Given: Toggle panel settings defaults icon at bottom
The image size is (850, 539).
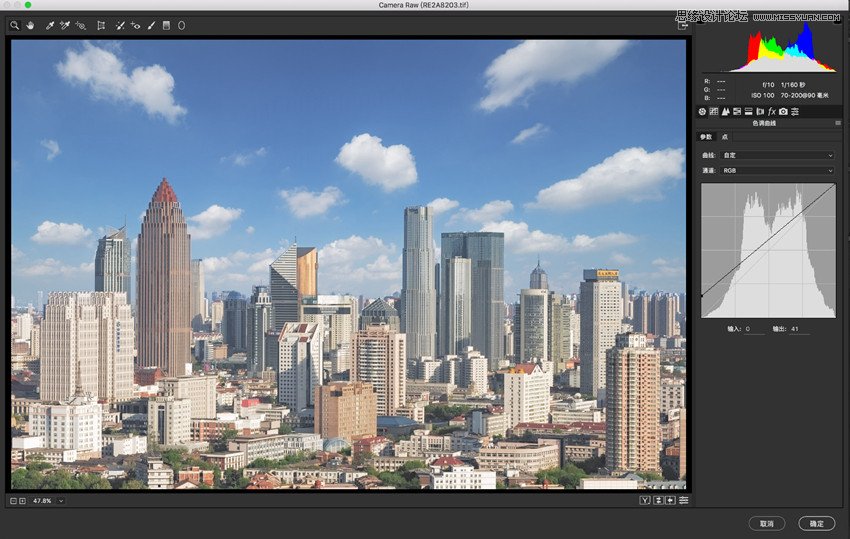Looking at the screenshot, I should point(684,500).
